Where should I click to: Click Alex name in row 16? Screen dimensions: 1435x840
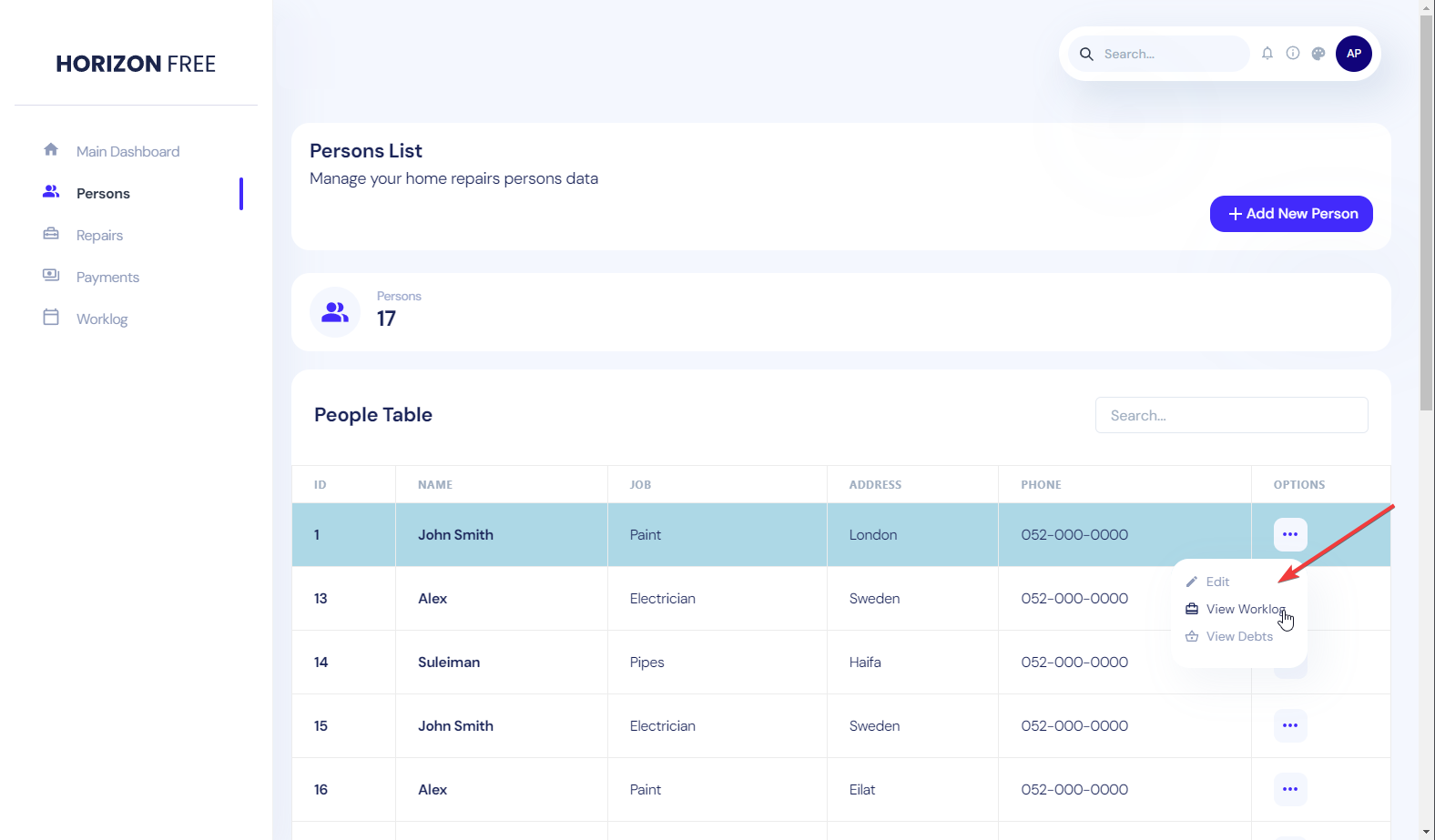(433, 790)
